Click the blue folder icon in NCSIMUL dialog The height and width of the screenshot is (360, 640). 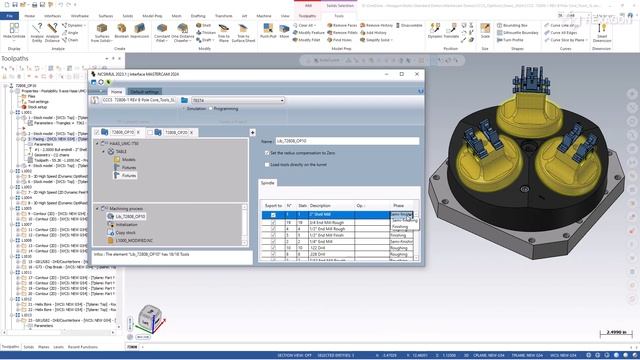[184, 100]
